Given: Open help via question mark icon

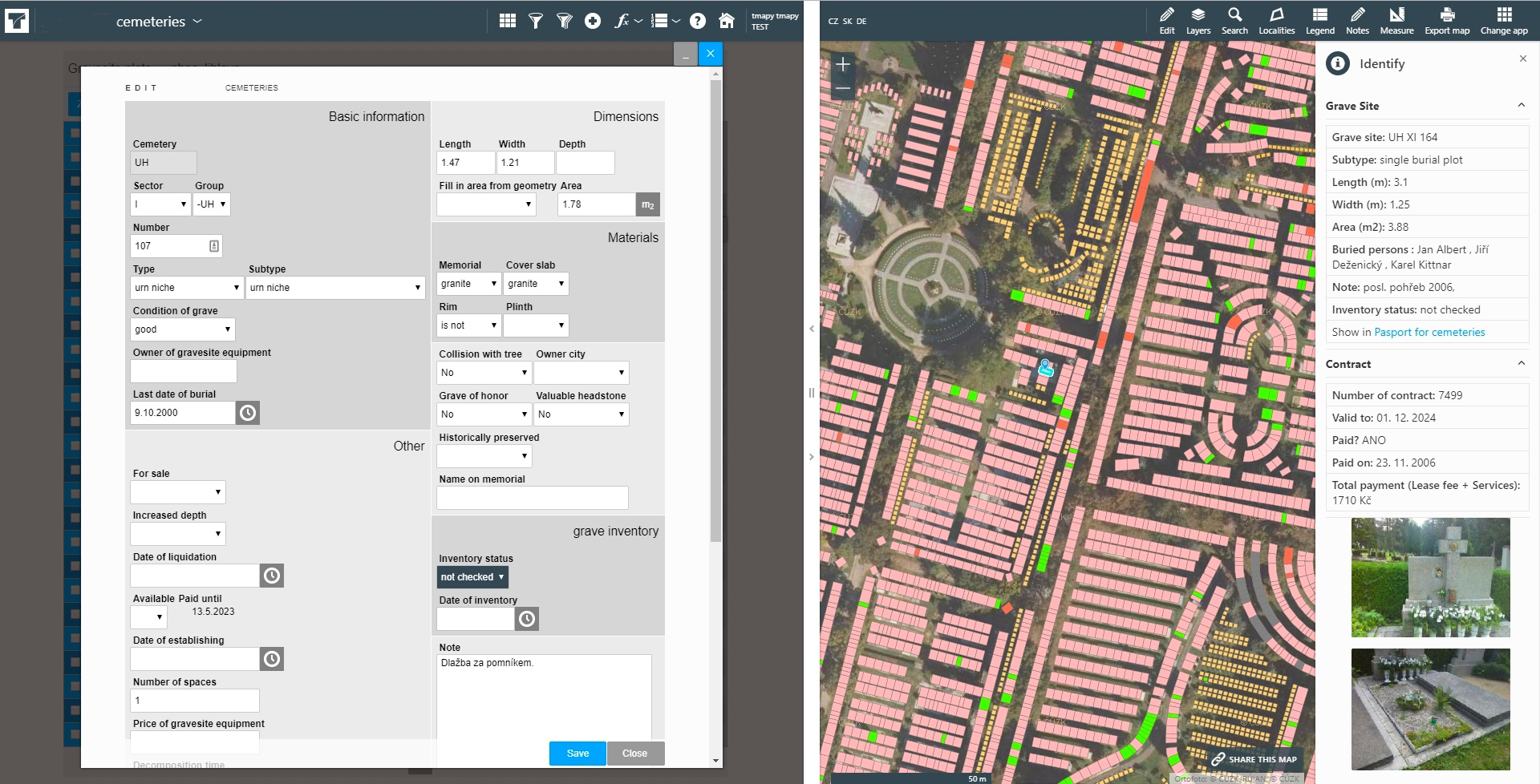Looking at the screenshot, I should click(x=698, y=21).
